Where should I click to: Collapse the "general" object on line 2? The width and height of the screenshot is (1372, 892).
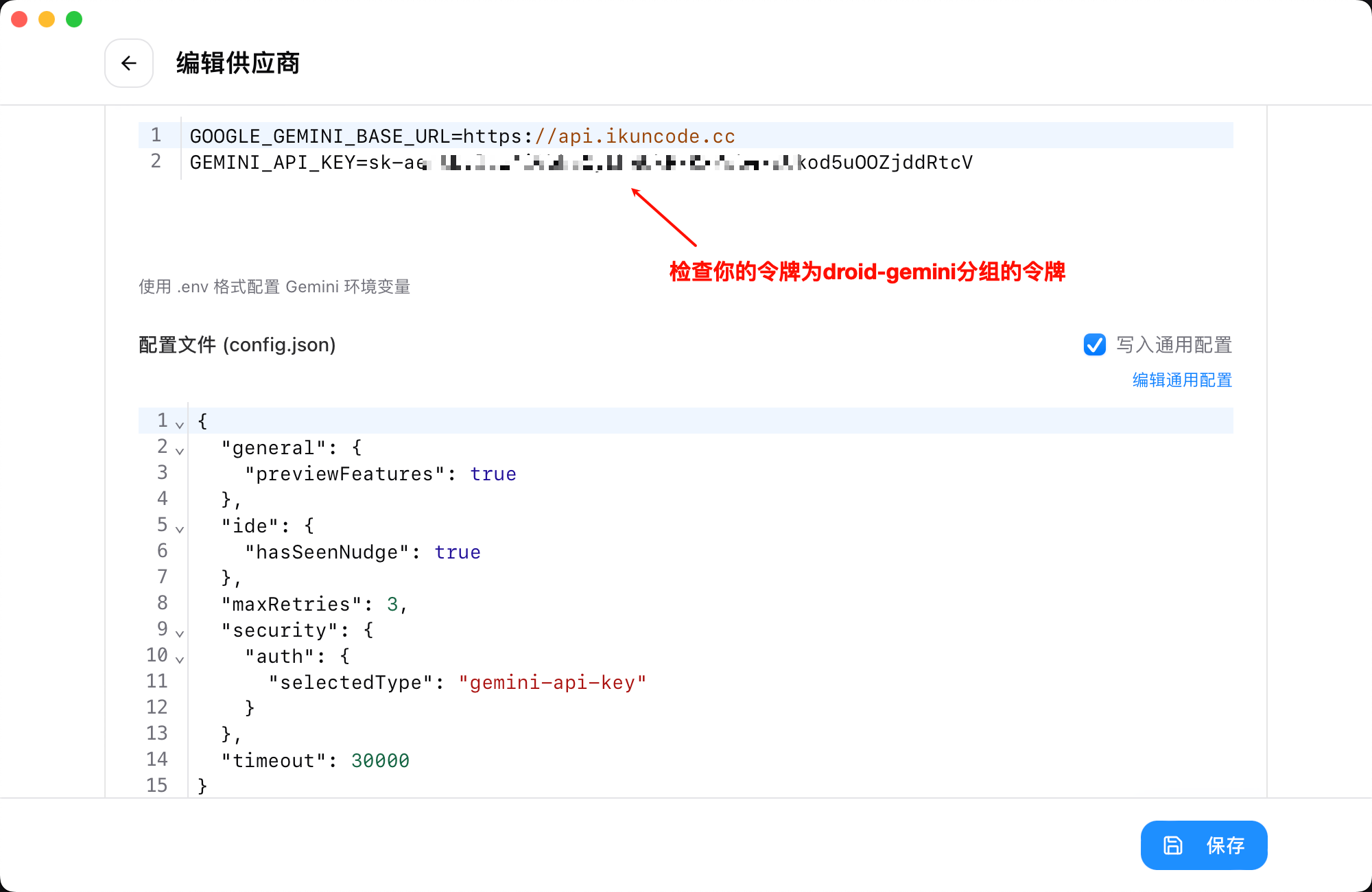click(179, 451)
